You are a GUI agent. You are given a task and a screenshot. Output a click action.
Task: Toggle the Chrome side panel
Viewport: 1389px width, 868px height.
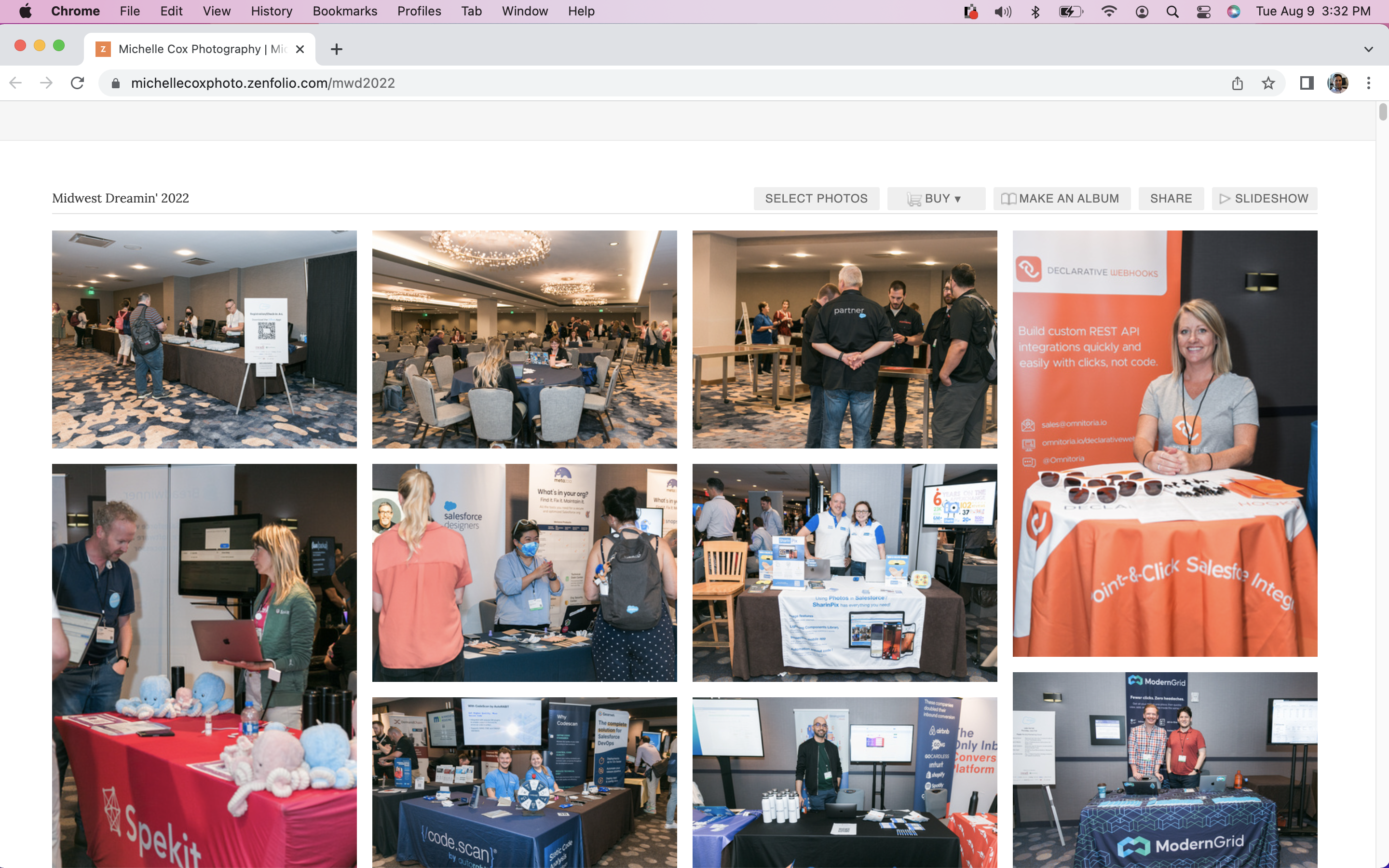point(1307,83)
